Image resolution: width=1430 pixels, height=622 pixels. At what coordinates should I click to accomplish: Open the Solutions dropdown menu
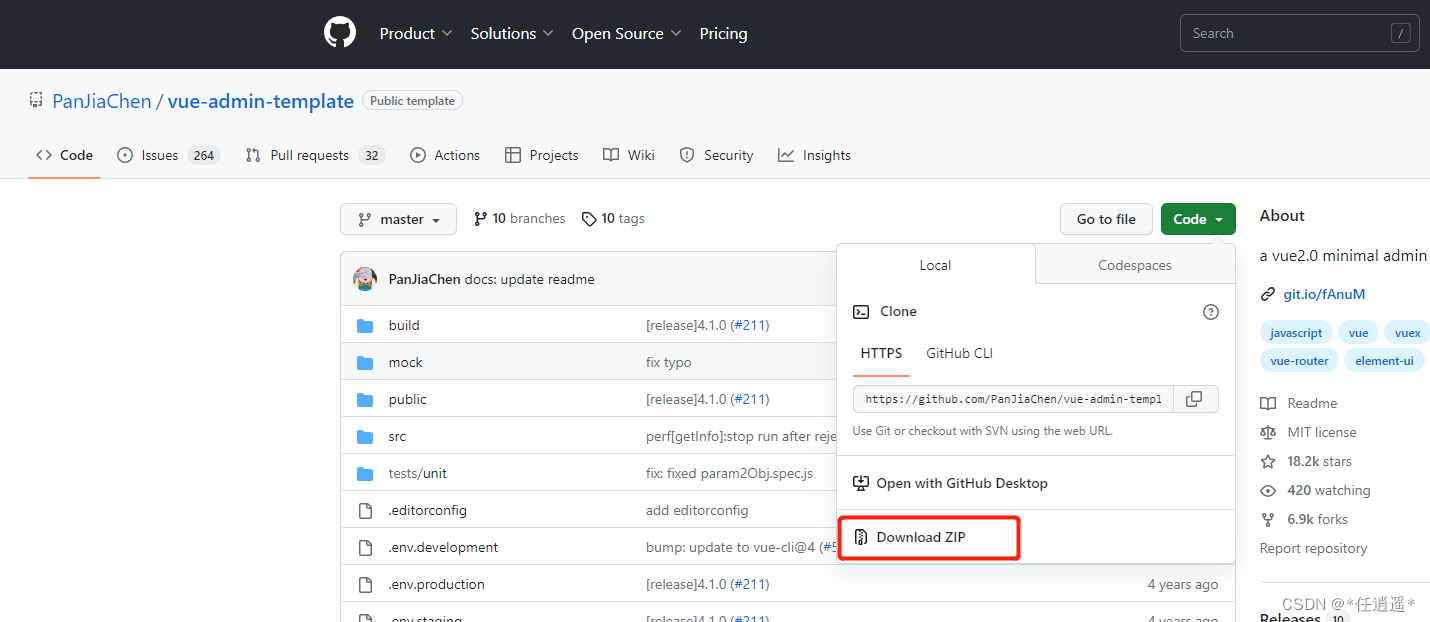512,33
